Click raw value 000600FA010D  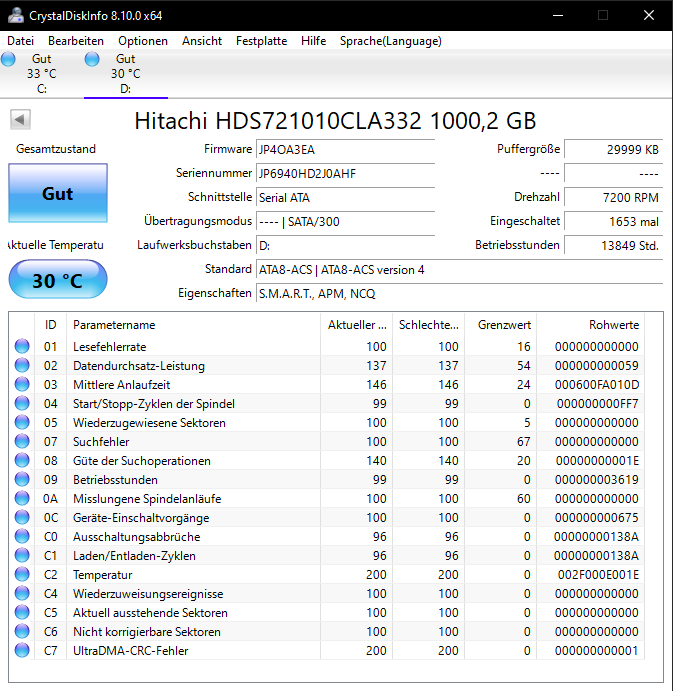pos(597,385)
